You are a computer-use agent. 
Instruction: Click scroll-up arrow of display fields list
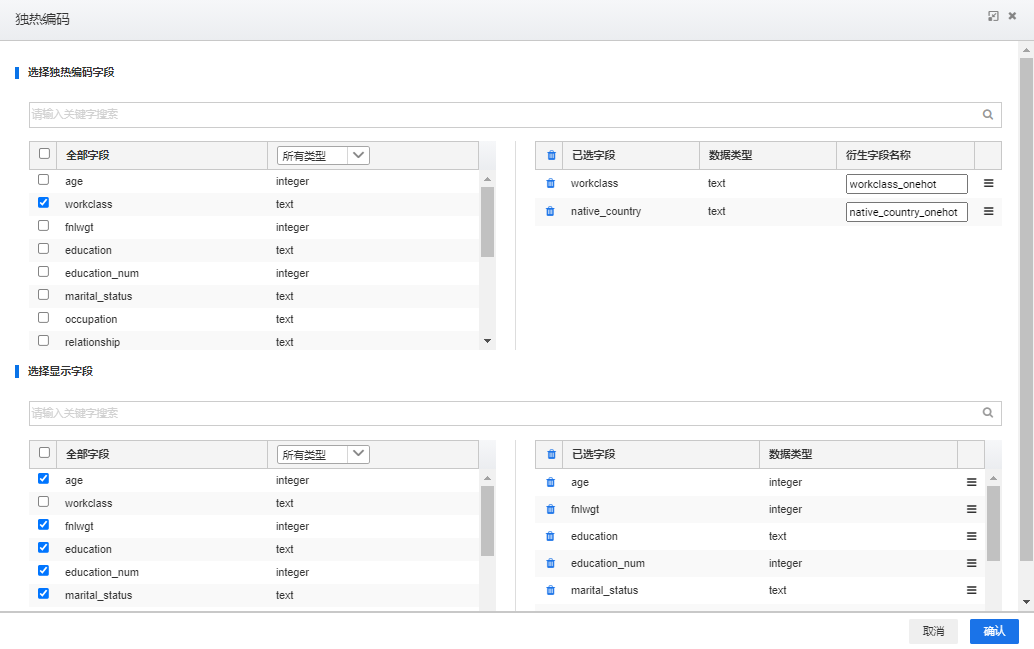[x=487, y=478]
